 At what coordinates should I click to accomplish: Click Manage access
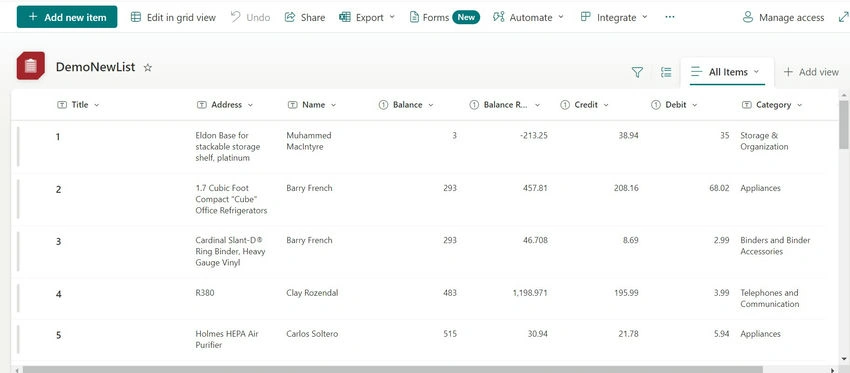click(783, 18)
